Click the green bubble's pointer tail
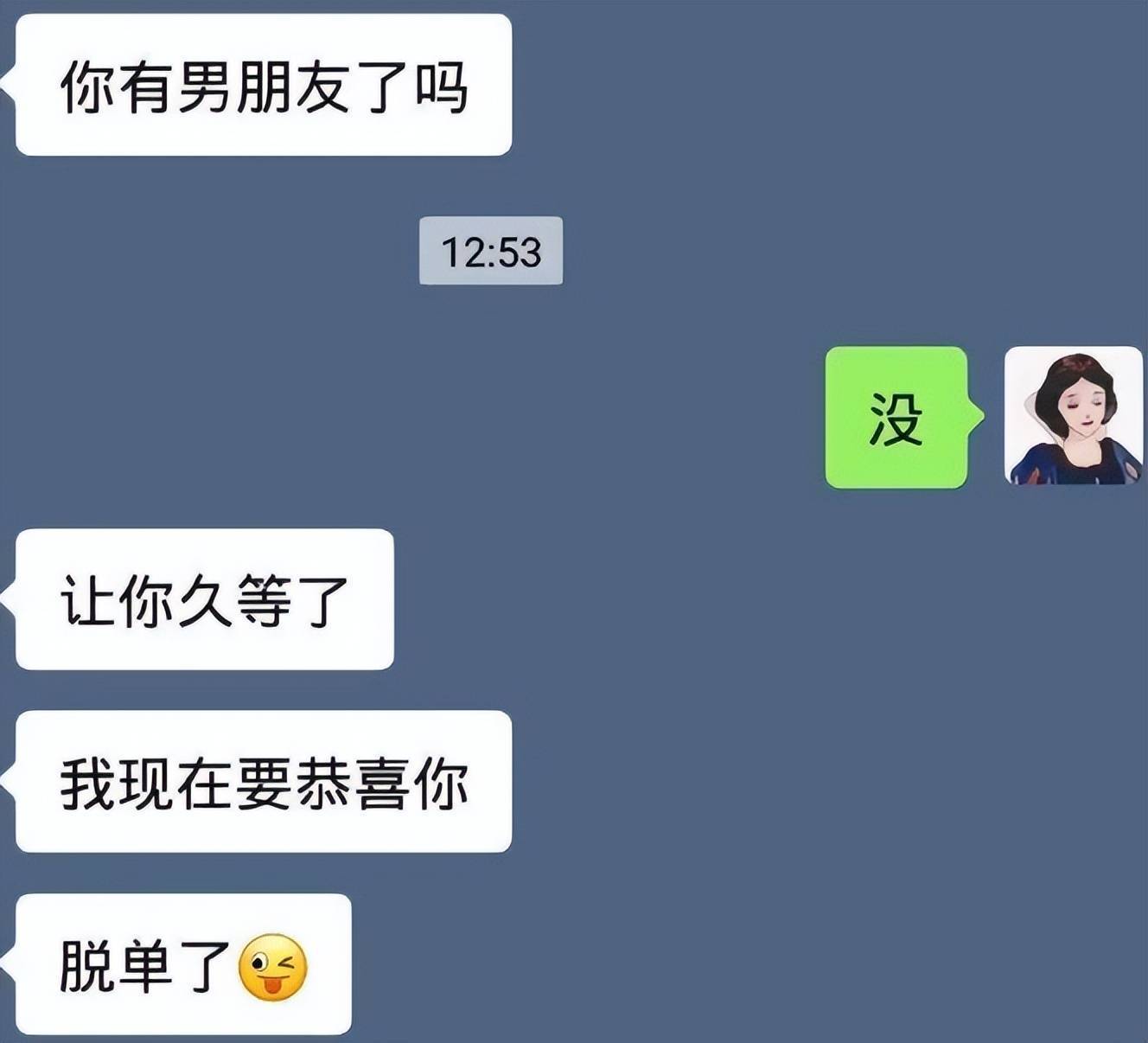The width and height of the screenshot is (1148, 1043). point(976,417)
